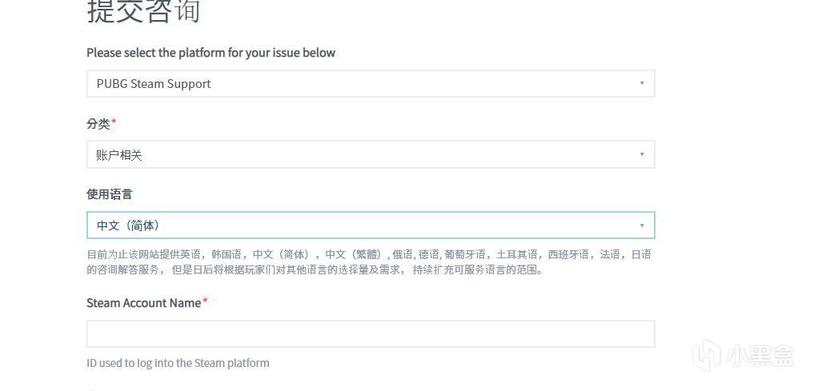Select the 账户相关 selected value text
818x391 pixels.
click(x=119, y=155)
